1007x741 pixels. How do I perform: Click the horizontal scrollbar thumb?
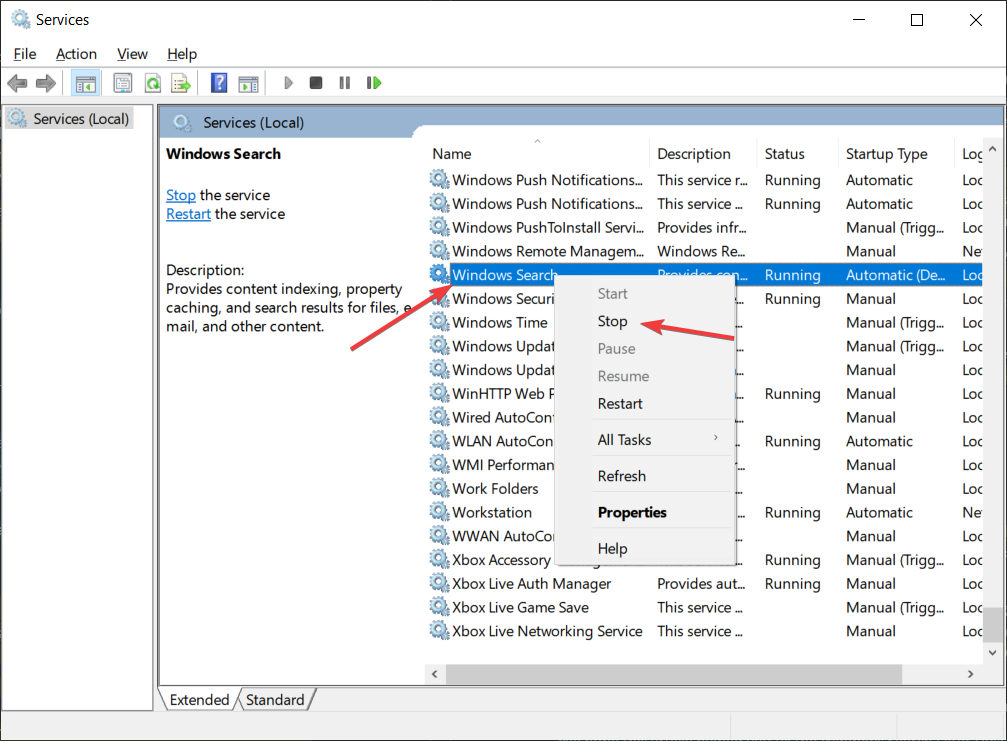pos(674,674)
